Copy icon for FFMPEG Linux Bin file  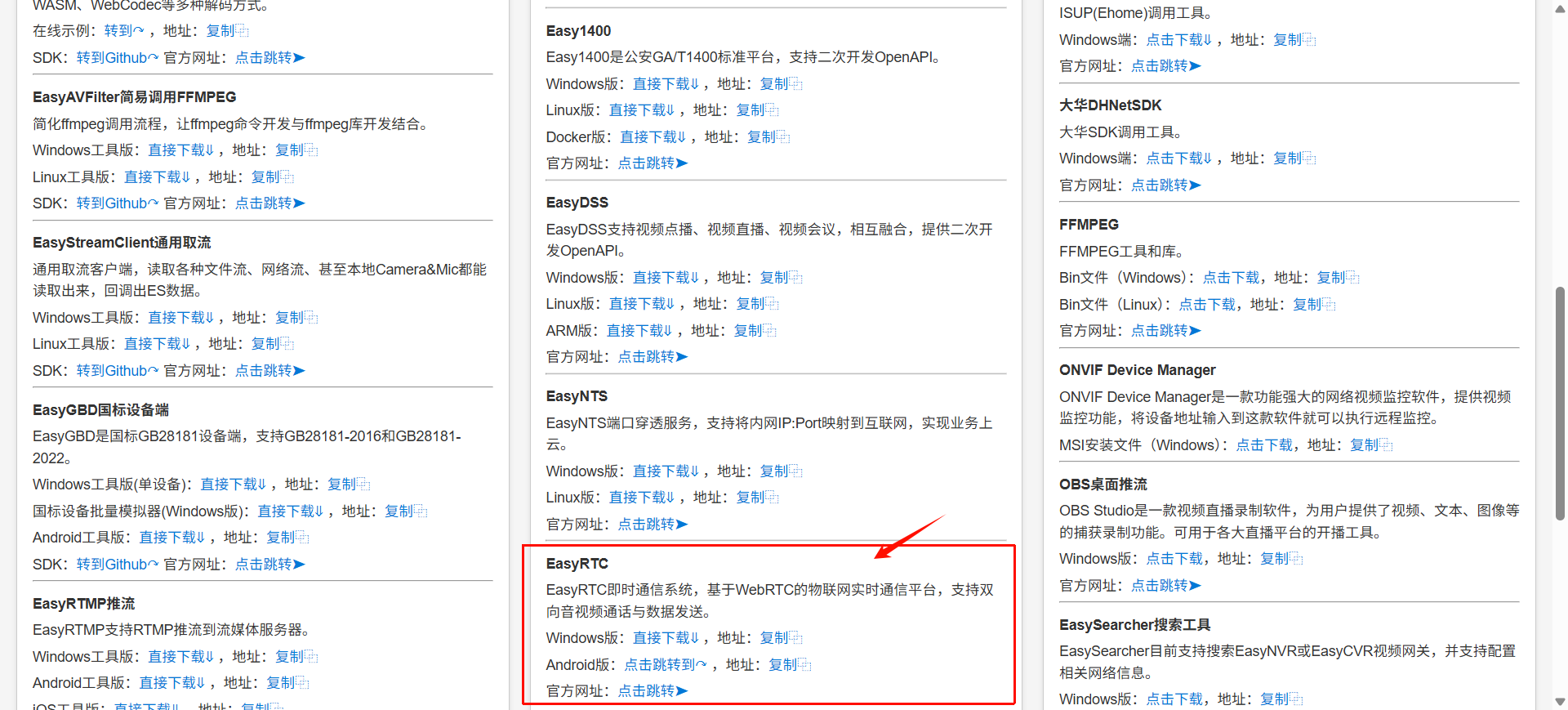point(1329,305)
